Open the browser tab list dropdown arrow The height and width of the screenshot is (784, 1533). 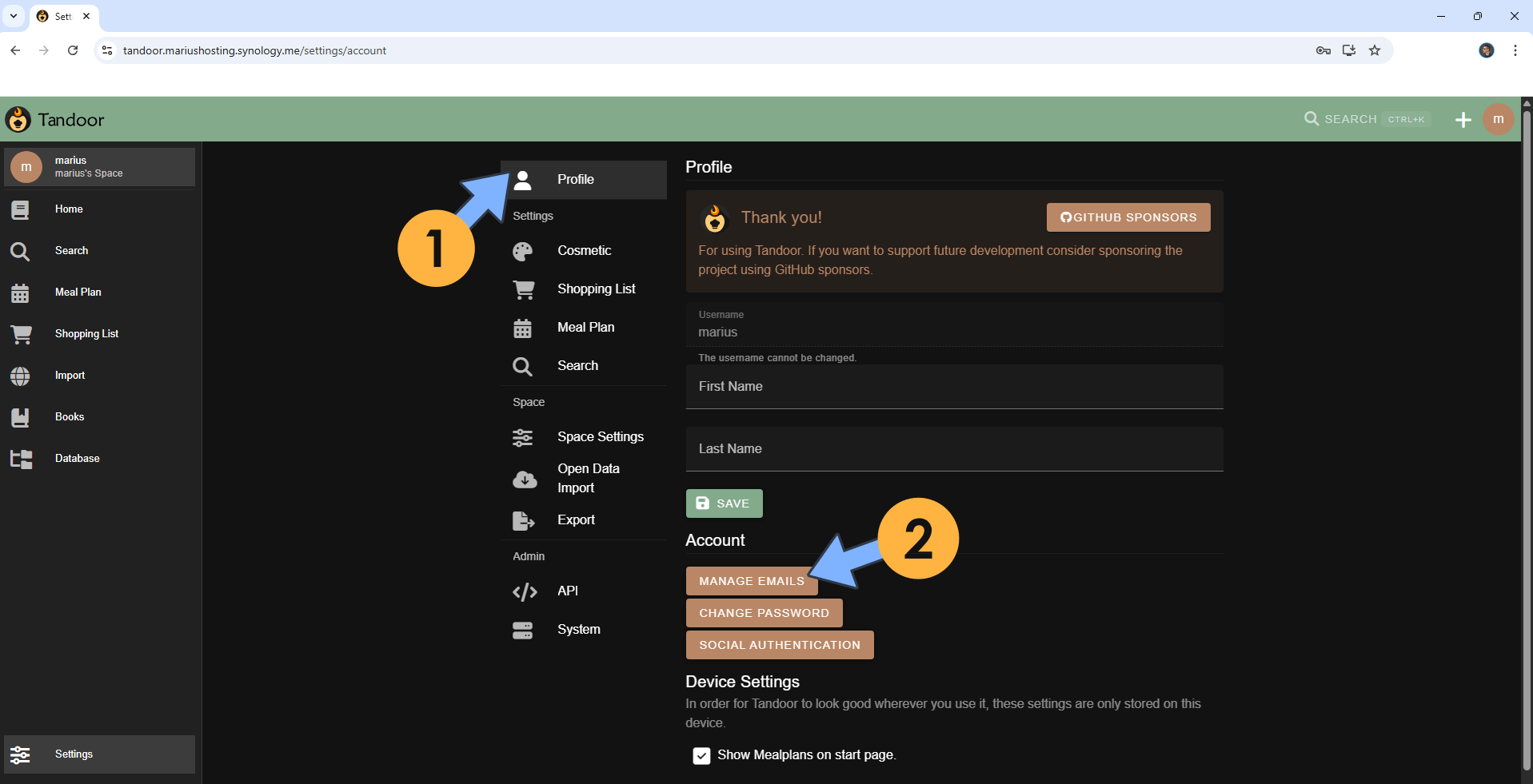pos(14,16)
